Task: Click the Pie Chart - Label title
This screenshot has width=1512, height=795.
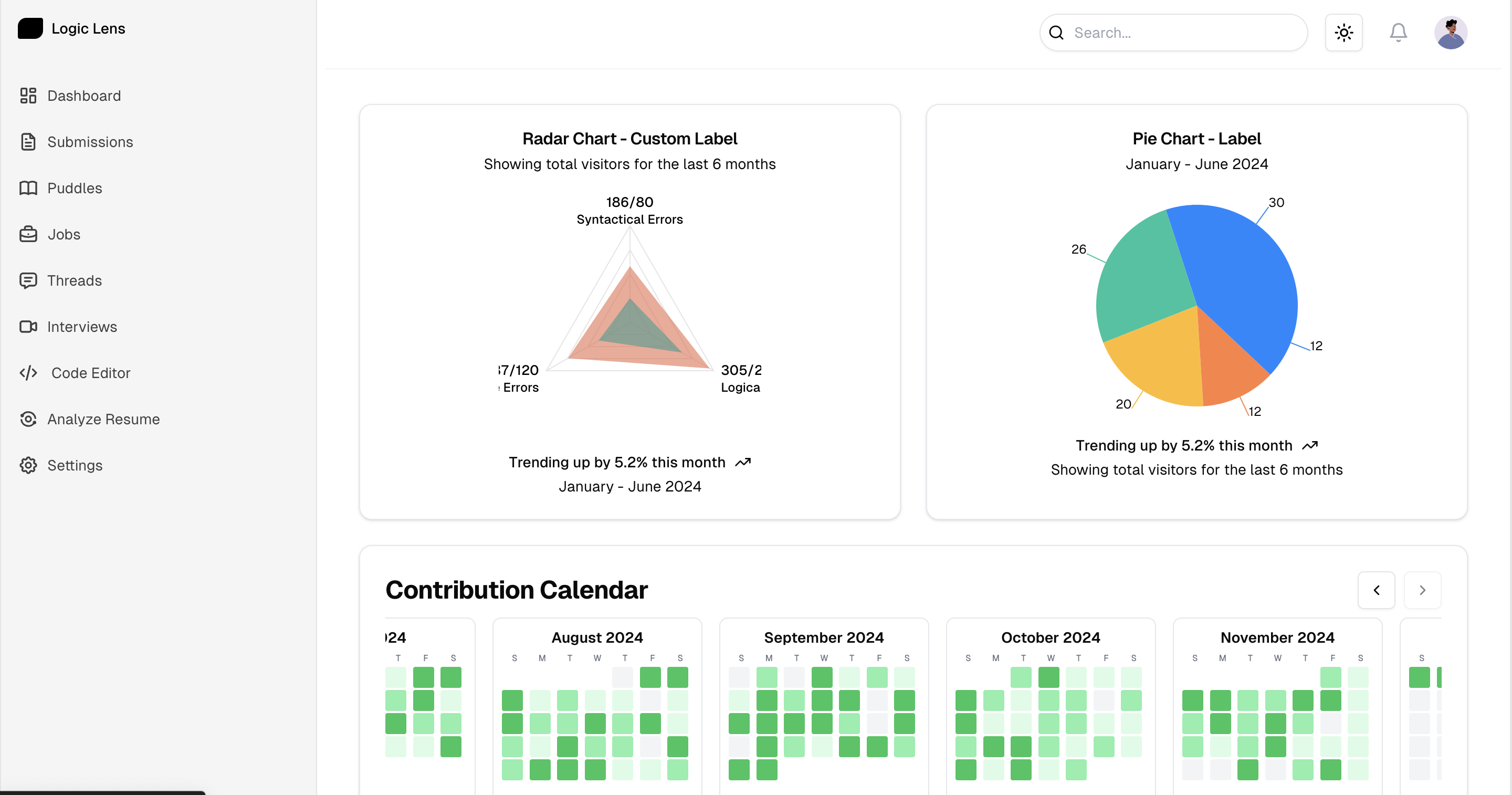Action: click(1196, 139)
